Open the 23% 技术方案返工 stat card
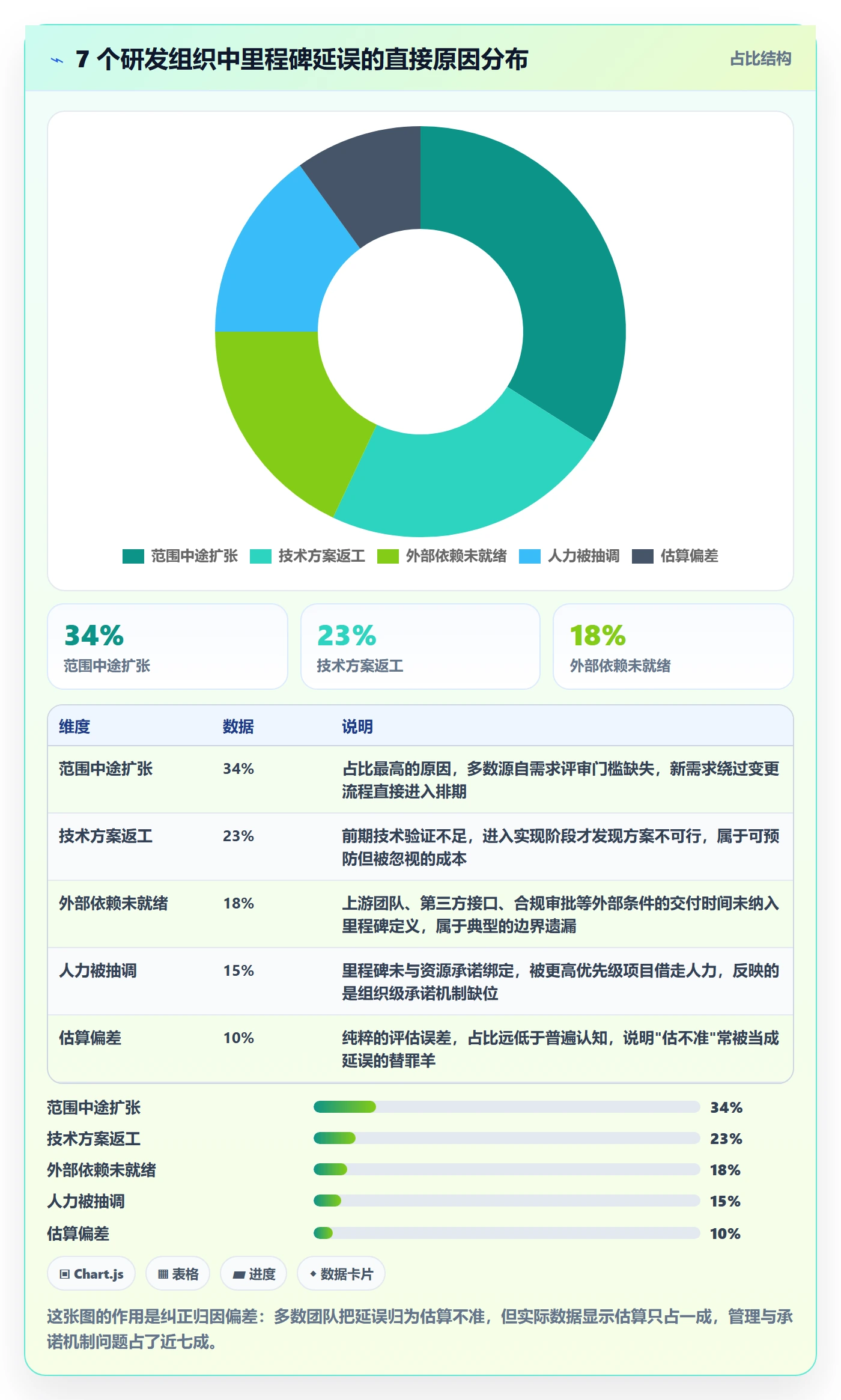The height and width of the screenshot is (1400, 841). pos(421,647)
